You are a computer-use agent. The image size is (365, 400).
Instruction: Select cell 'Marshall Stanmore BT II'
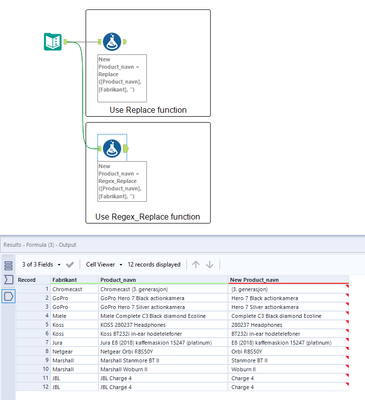[163, 360]
